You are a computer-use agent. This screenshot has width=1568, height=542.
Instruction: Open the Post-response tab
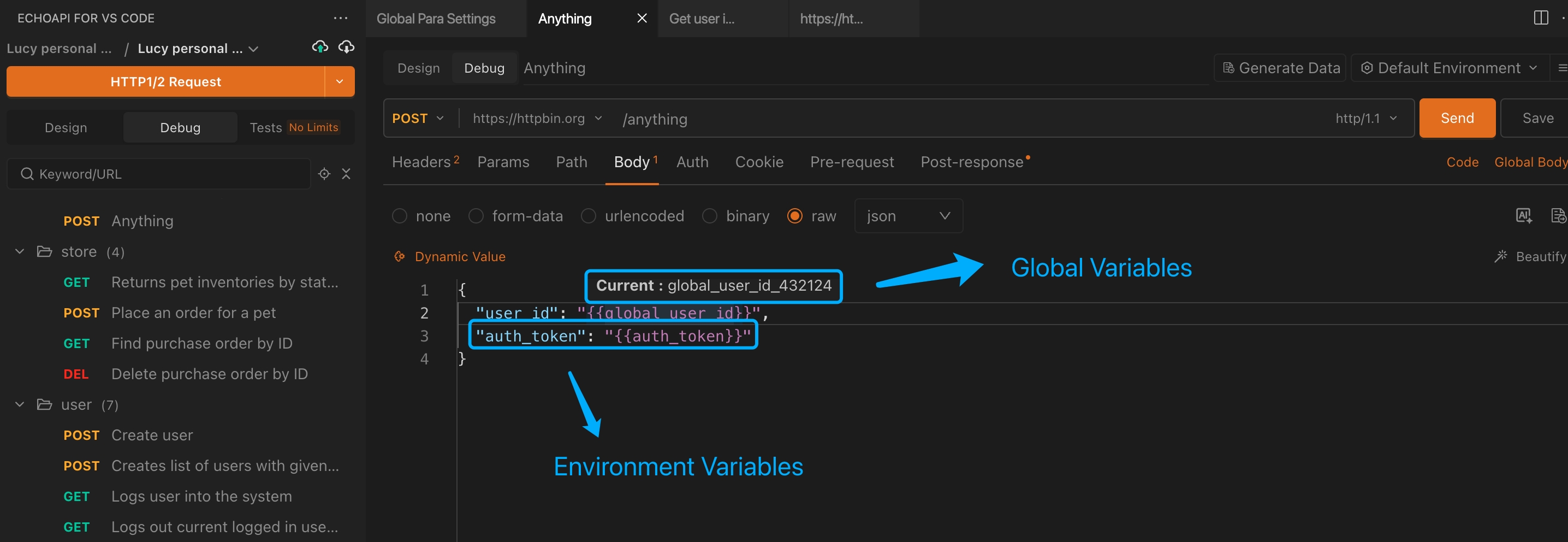pyautogui.click(x=975, y=162)
